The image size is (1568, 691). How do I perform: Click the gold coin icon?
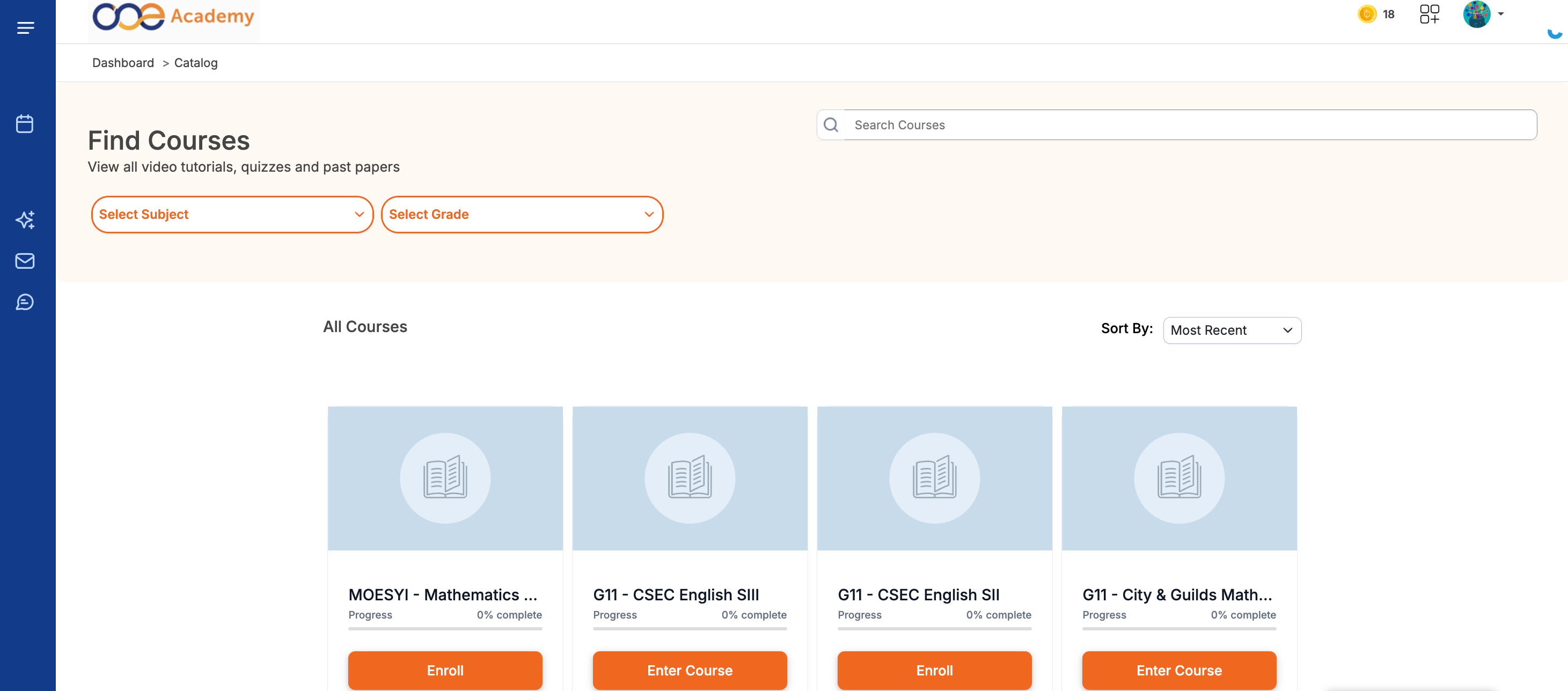[1367, 14]
